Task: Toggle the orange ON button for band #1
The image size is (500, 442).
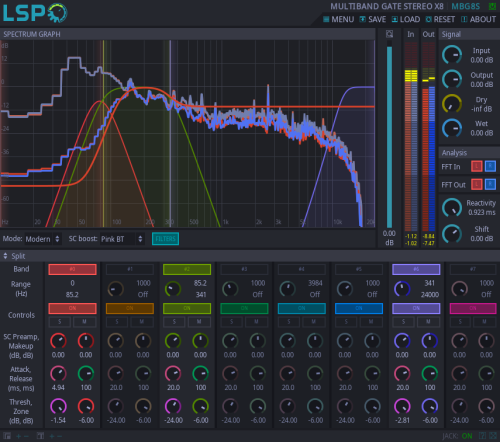Action: (x=130, y=308)
